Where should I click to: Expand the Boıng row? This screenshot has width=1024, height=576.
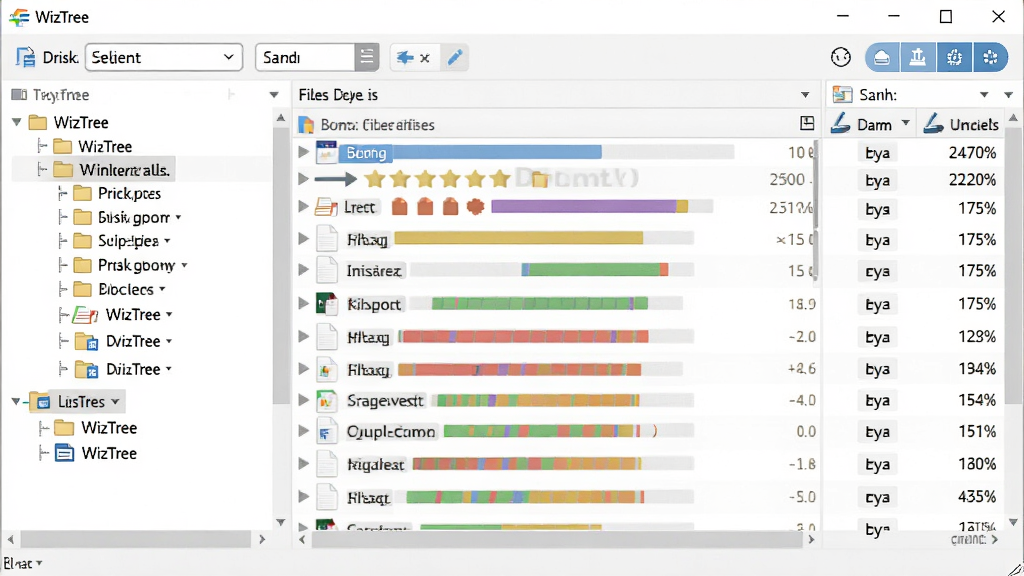click(x=303, y=152)
